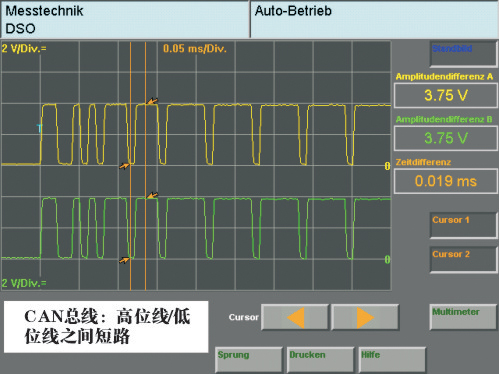Open the Multimeter function
The width and height of the screenshot is (499, 374).
[x=464, y=317]
